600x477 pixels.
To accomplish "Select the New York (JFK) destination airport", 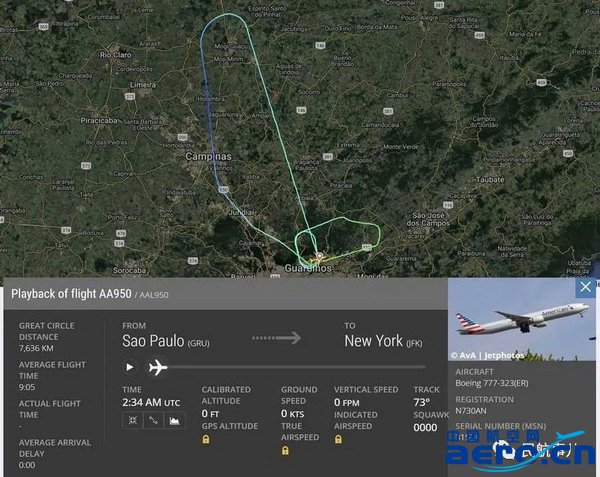I will (383, 340).
